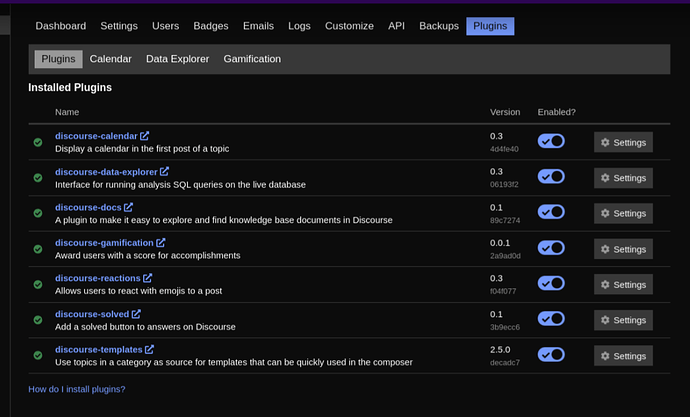This screenshot has width=690, height=417.
Task: Open external link icon beside discourse-data-explorer
Action: point(164,171)
